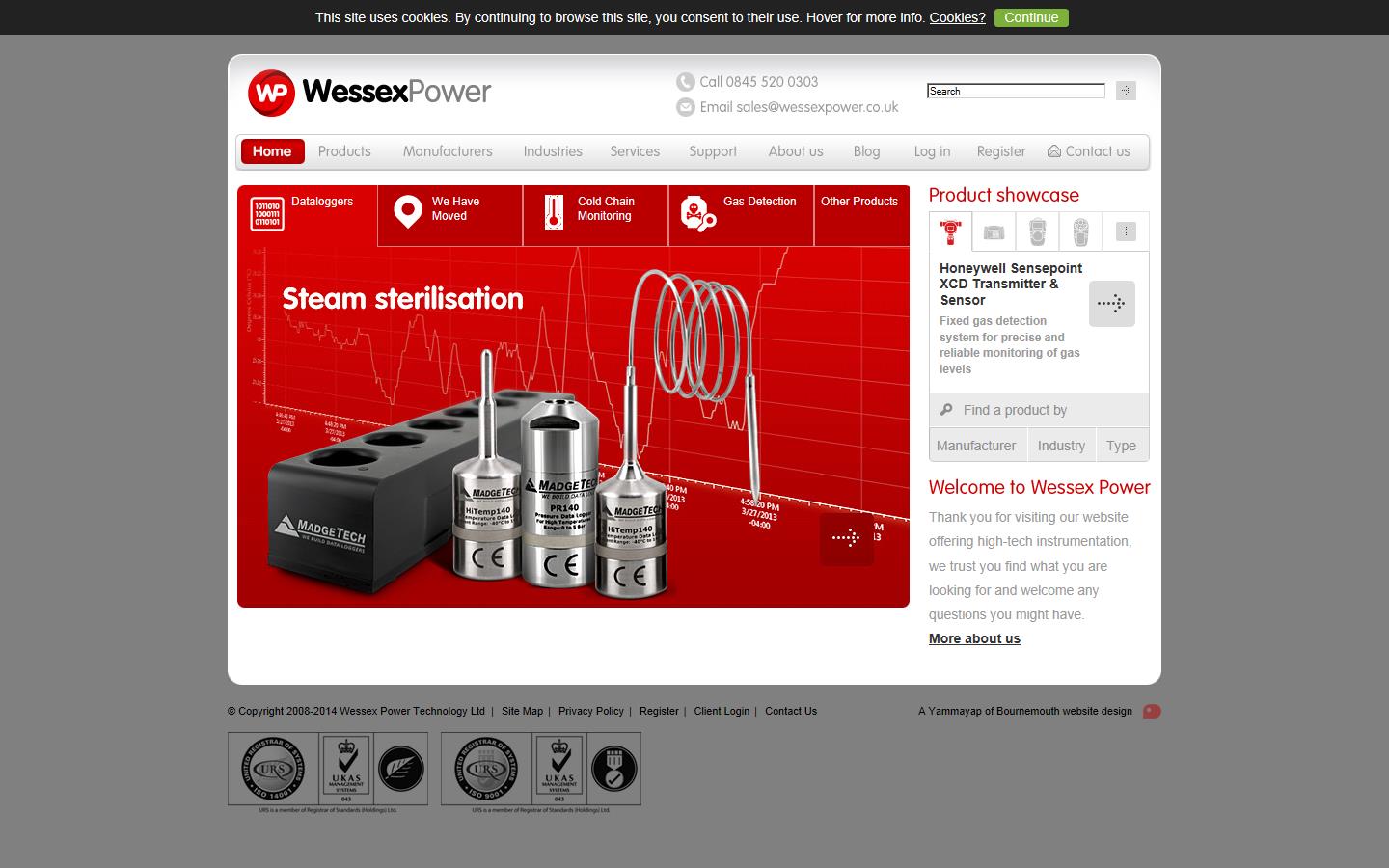Click into the Search input field
Image resolution: width=1389 pixels, height=868 pixels.
[1015, 91]
